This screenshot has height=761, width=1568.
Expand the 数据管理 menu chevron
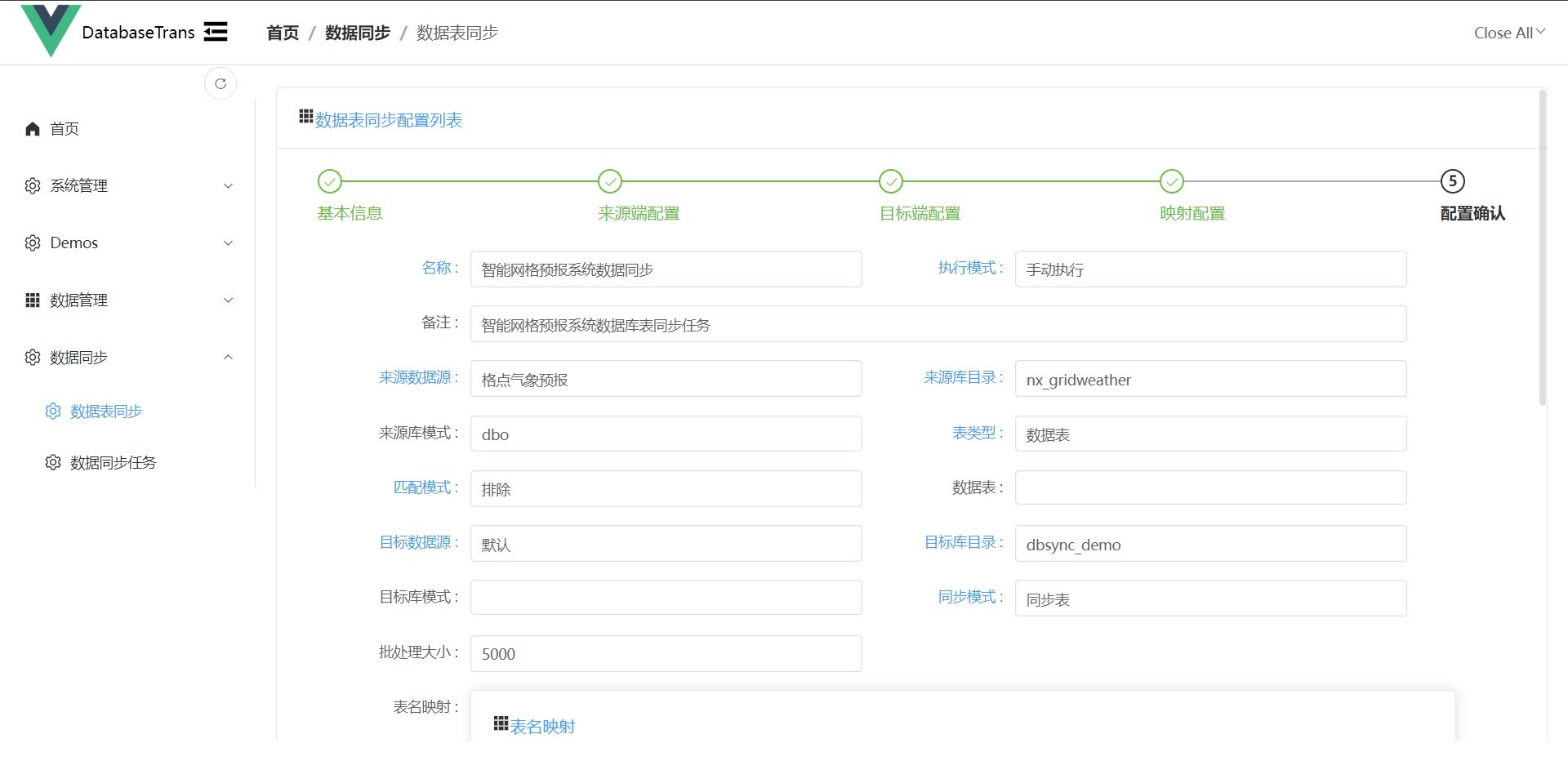coord(229,300)
